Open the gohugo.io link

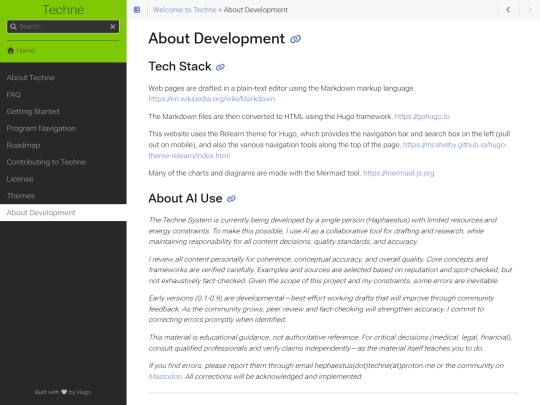[x=422, y=116]
